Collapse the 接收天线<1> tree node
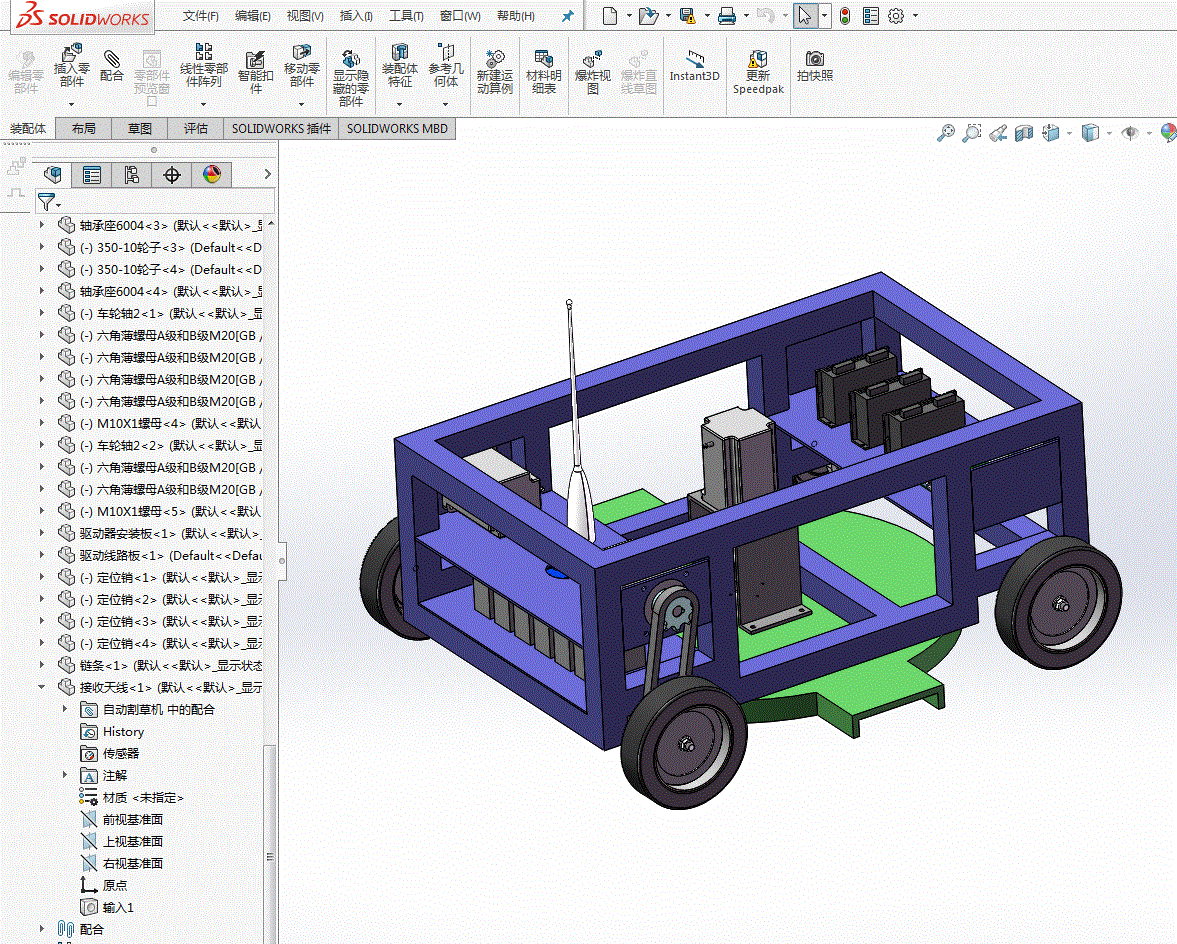This screenshot has width=1177, height=944. coord(42,687)
